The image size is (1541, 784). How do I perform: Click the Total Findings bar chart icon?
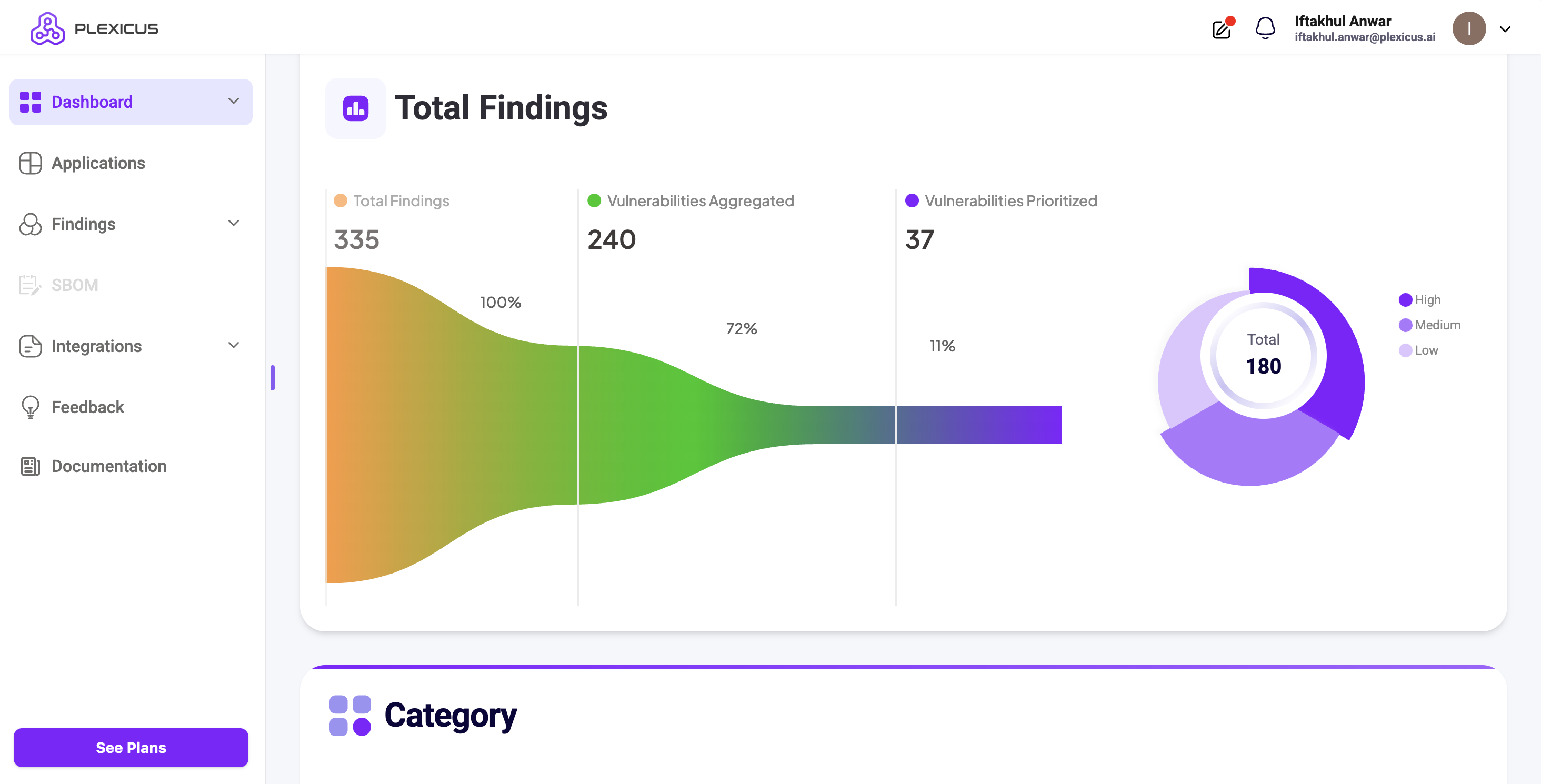[355, 108]
